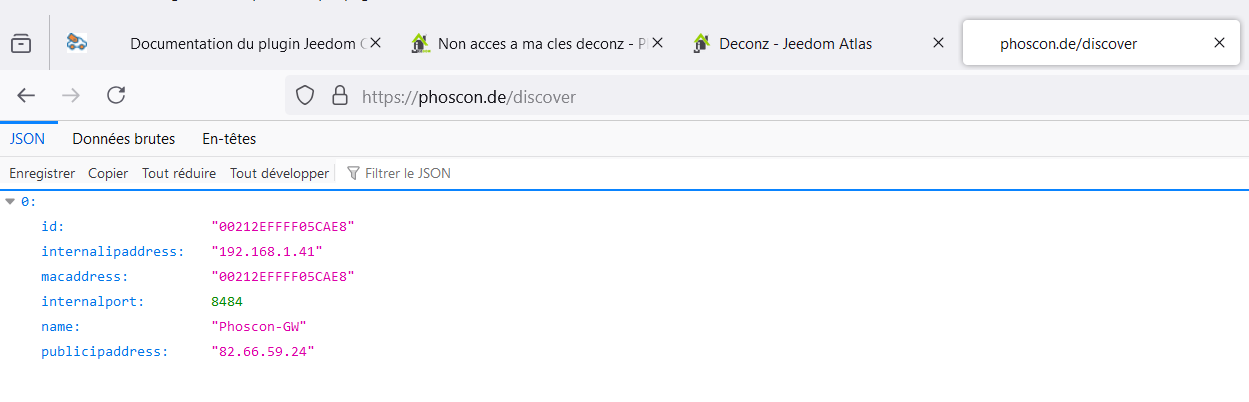This screenshot has height=402, width=1249.
Task: Click Tout réduire to collapse all
Action: click(179, 173)
